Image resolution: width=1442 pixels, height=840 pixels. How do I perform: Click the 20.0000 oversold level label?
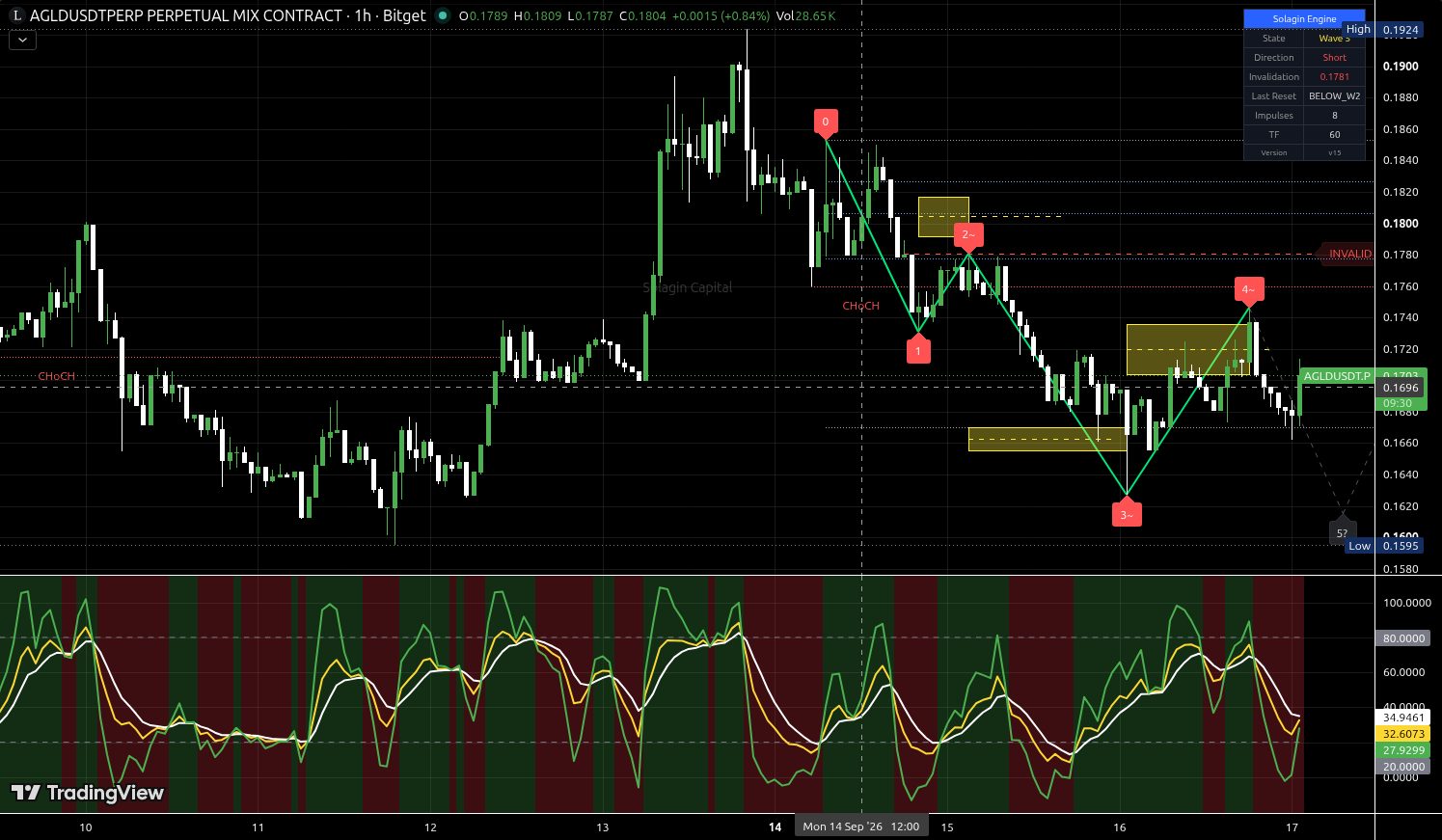click(1403, 767)
